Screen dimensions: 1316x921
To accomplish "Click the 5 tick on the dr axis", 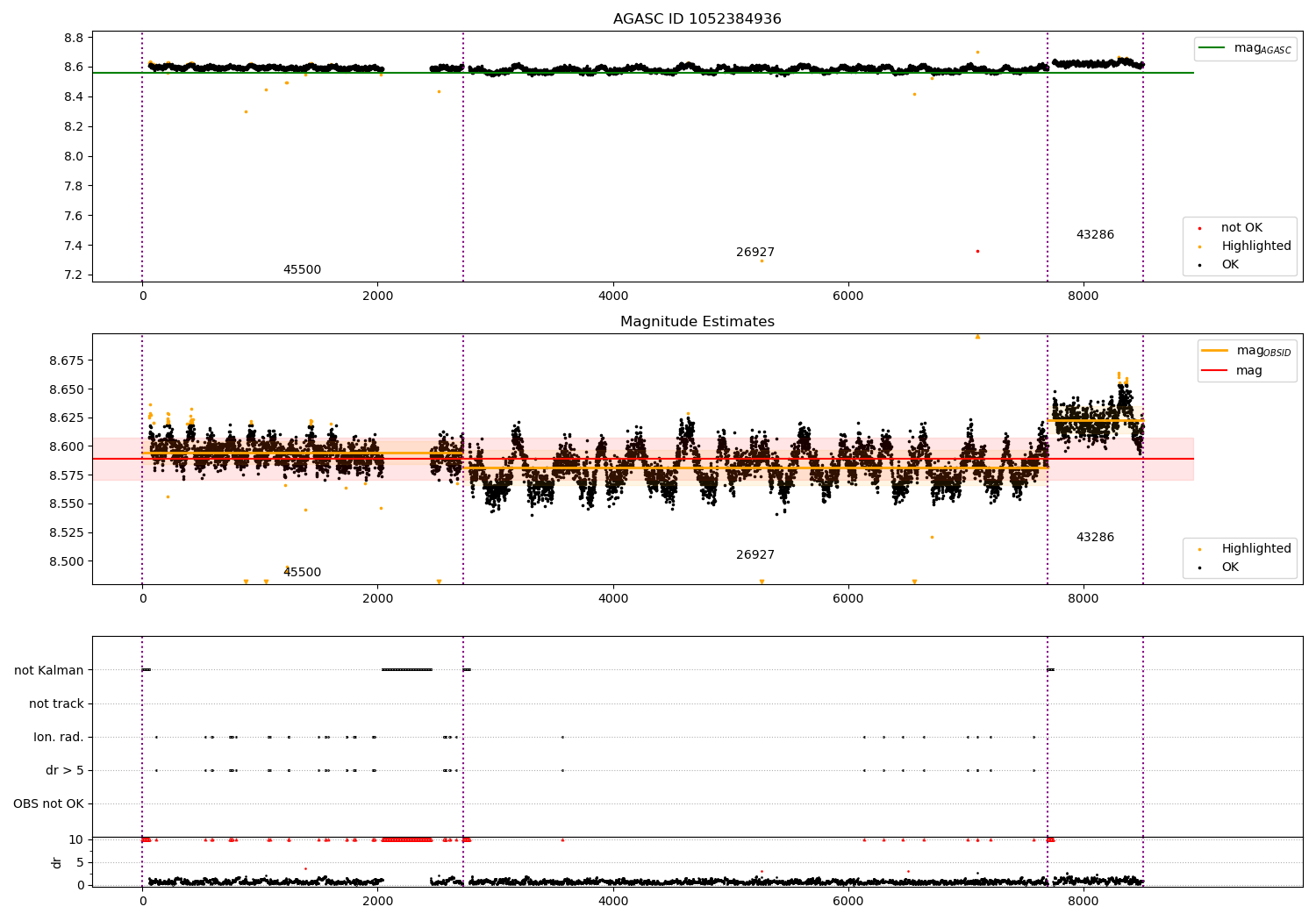I will click(80, 863).
